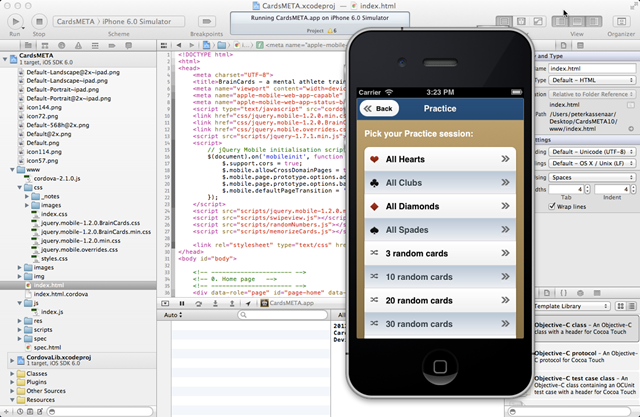Viewport: 640px width, 417px height.
Task: Tap All Clubs in simulator
Action: coord(440,183)
